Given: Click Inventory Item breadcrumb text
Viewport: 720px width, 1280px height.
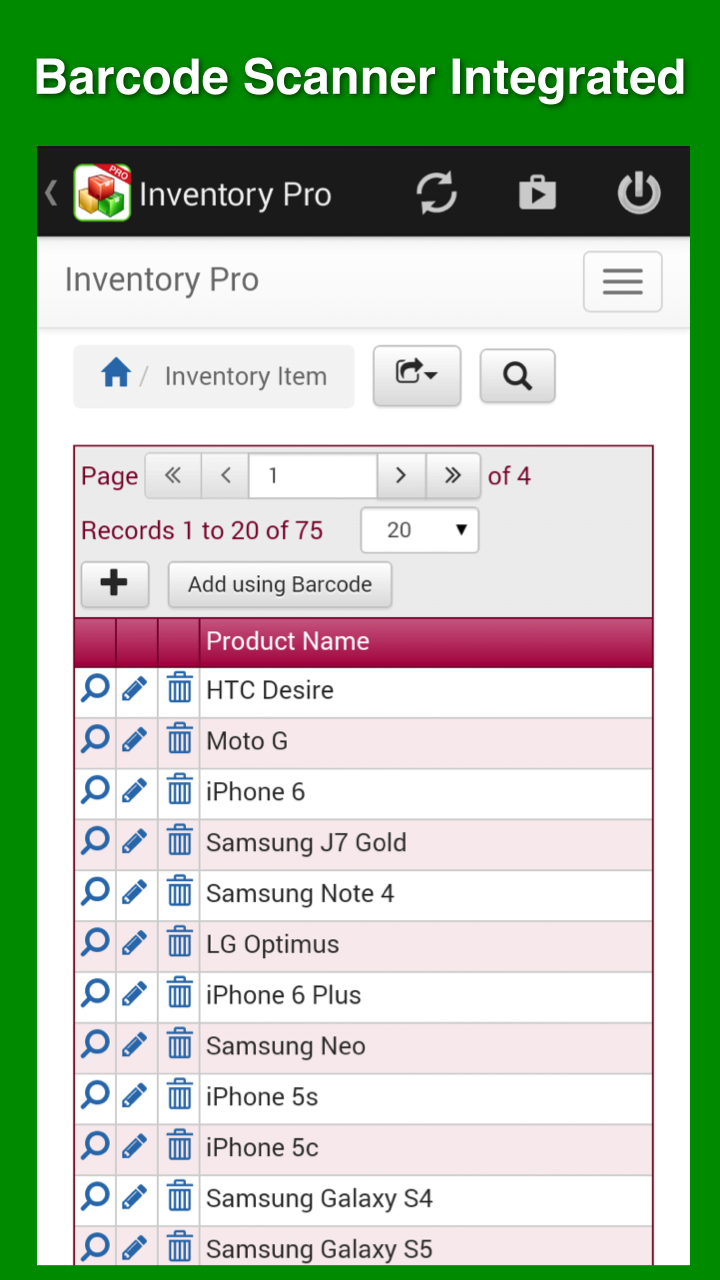Looking at the screenshot, I should pyautogui.click(x=246, y=377).
